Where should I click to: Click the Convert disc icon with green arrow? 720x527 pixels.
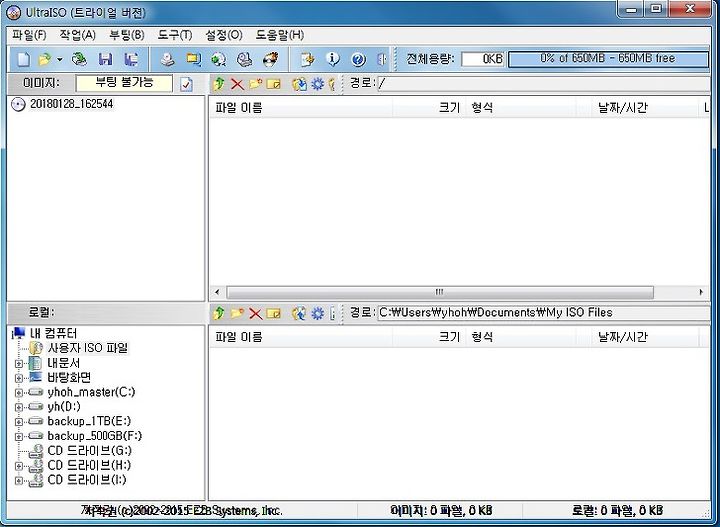219,59
